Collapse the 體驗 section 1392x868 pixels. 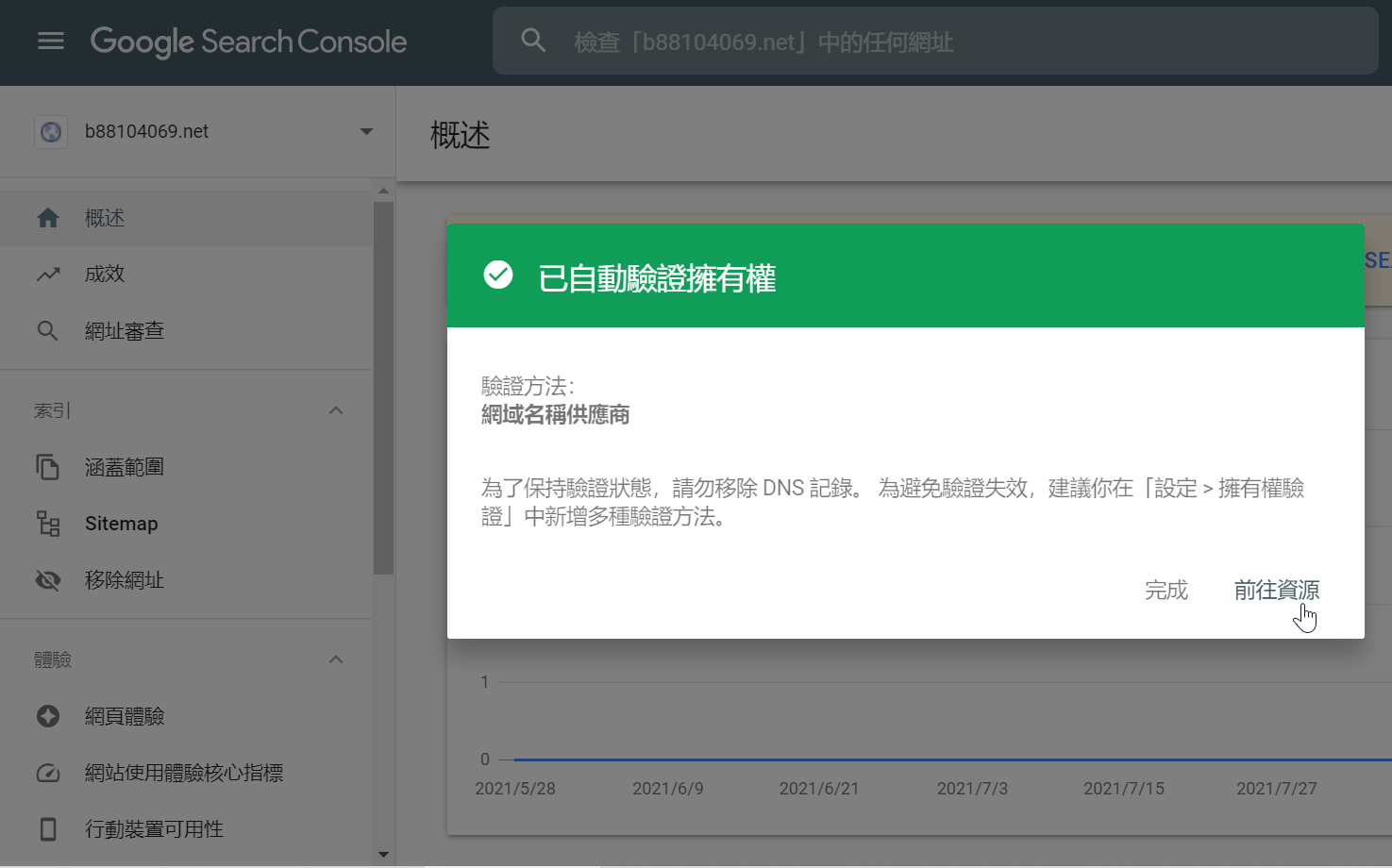coord(336,659)
